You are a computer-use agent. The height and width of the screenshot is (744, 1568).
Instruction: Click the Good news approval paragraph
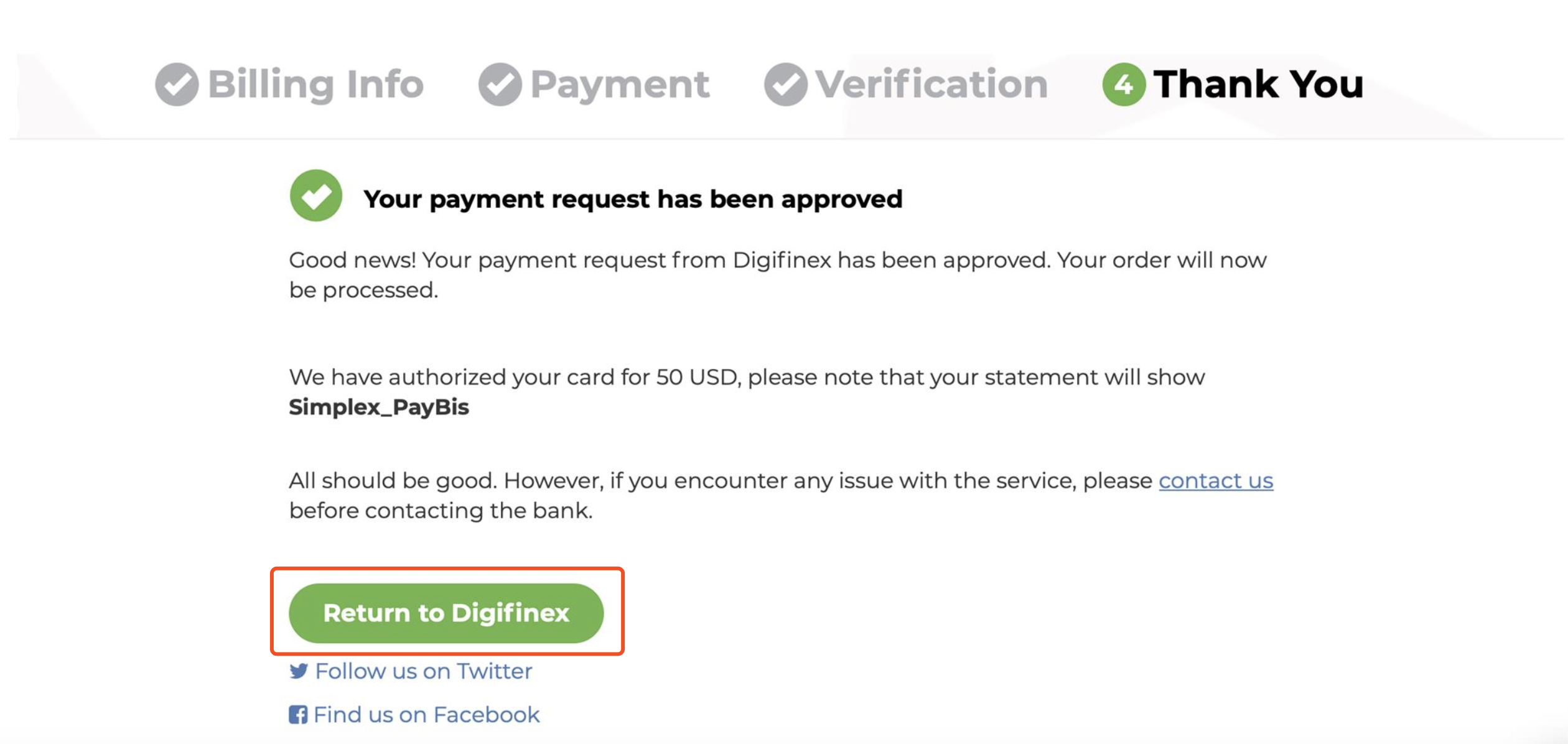click(778, 274)
